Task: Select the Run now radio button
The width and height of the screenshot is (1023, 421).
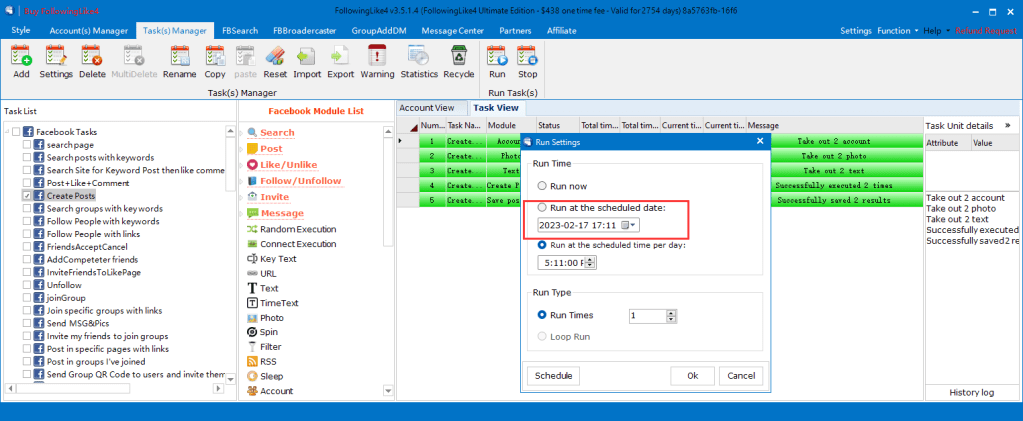Action: (543, 186)
